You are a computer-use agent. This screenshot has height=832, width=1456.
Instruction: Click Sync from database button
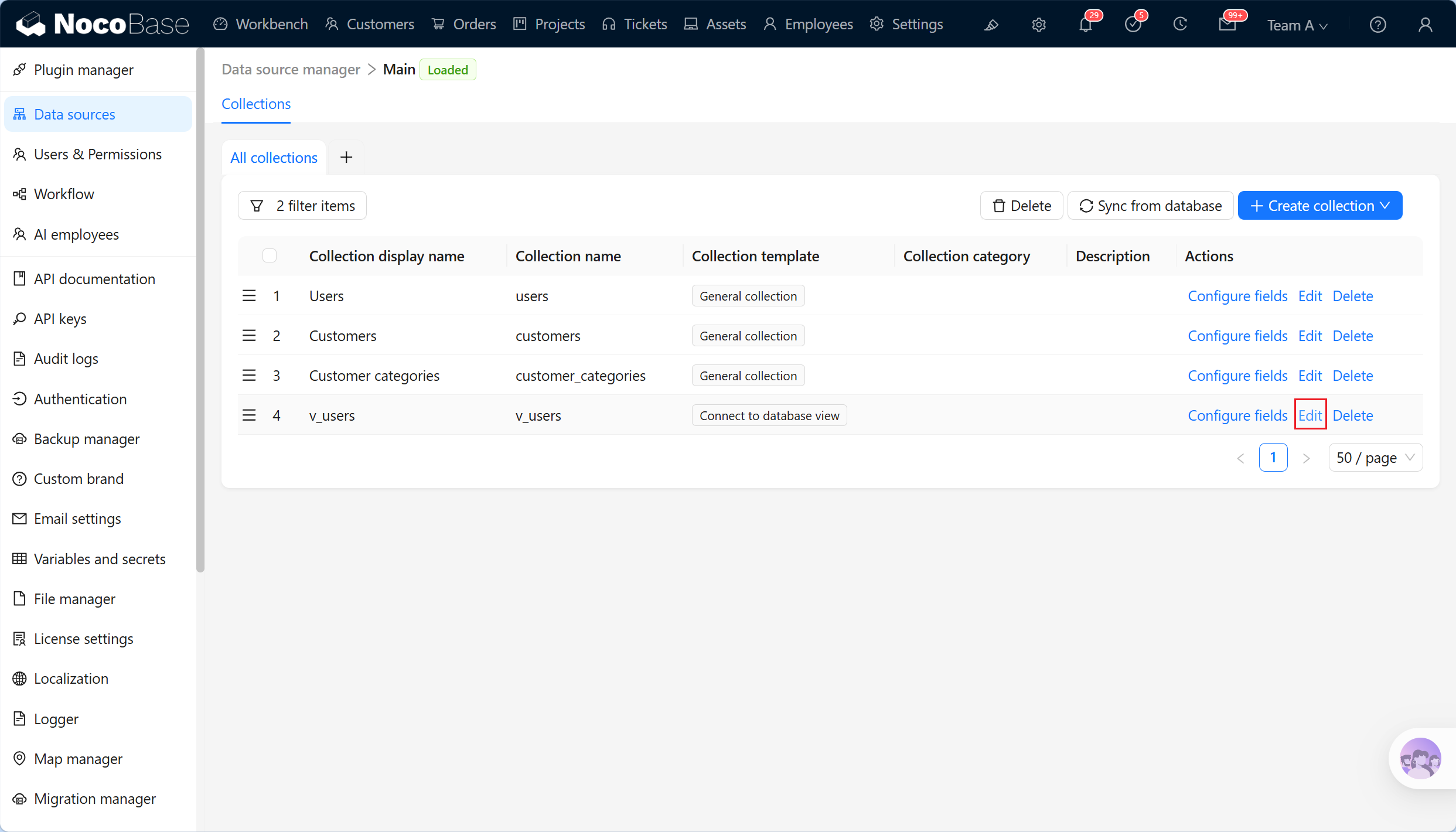(x=1151, y=206)
